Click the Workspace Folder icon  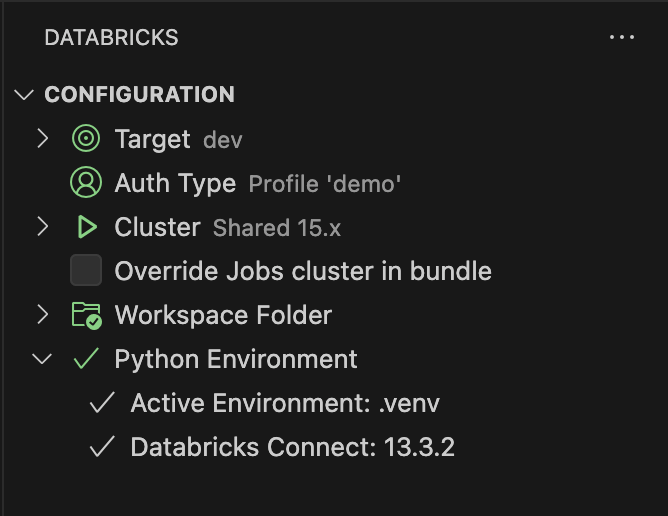click(87, 315)
